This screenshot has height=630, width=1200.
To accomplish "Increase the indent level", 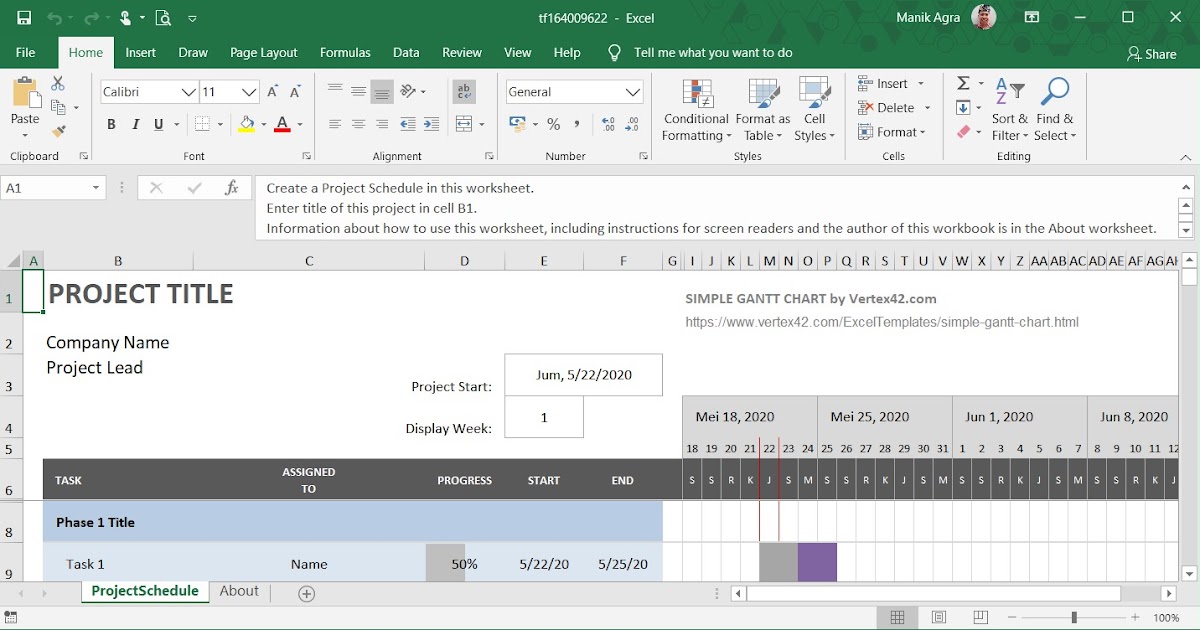I will pyautogui.click(x=431, y=124).
